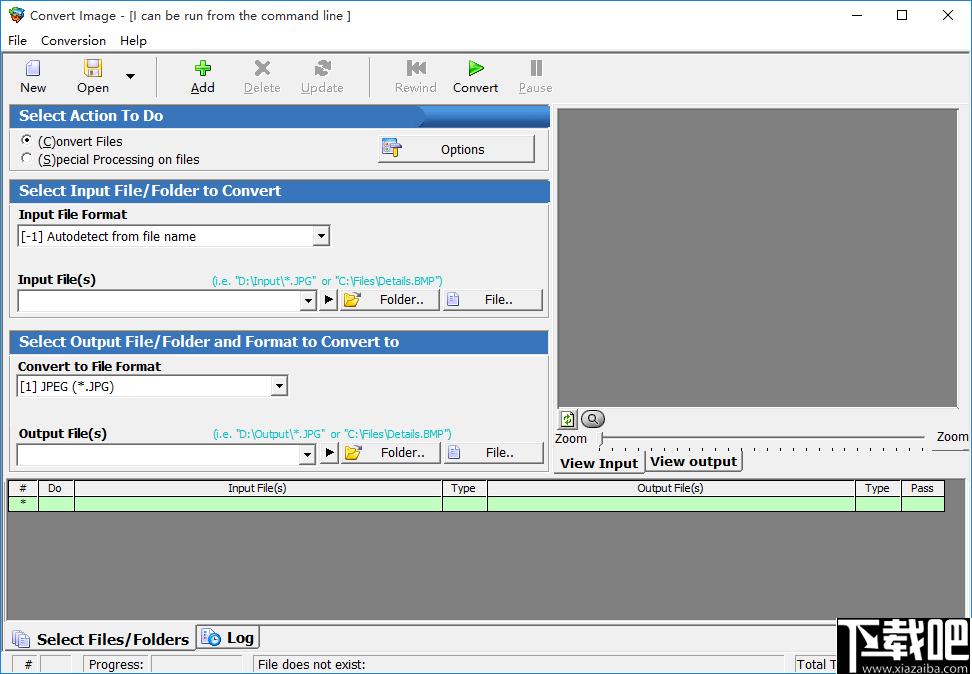Open the Options button
The width and height of the screenshot is (972, 674).
pyautogui.click(x=456, y=149)
